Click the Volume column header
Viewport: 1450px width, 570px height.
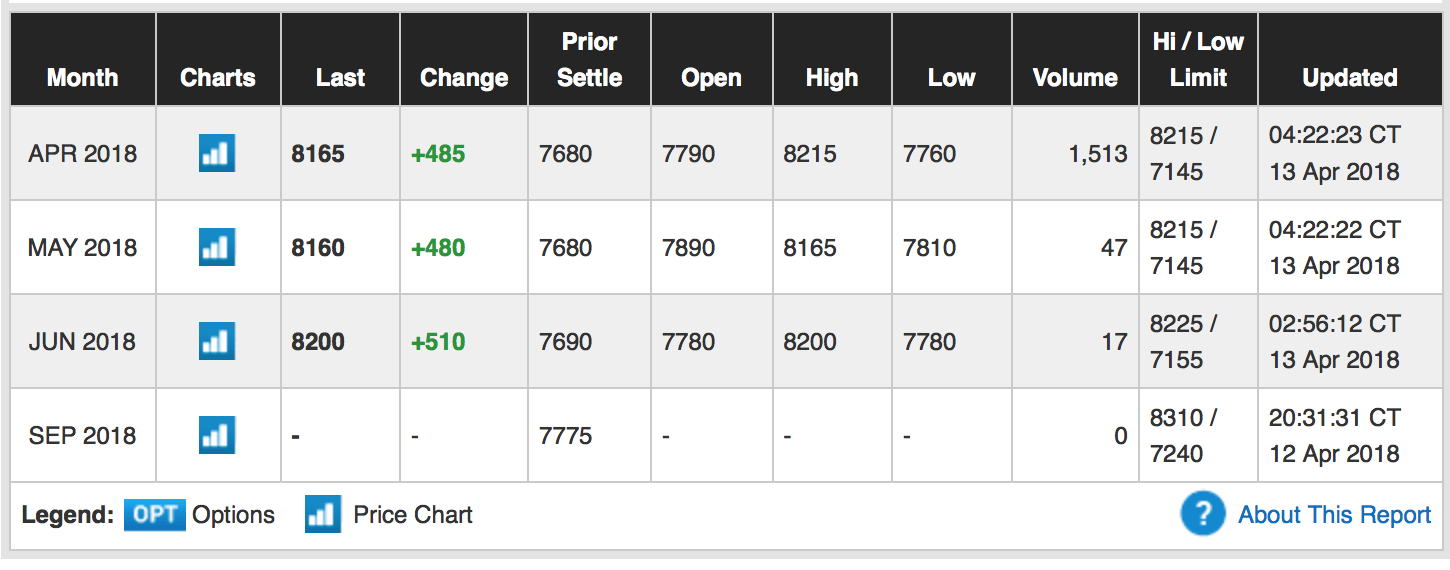1075,77
